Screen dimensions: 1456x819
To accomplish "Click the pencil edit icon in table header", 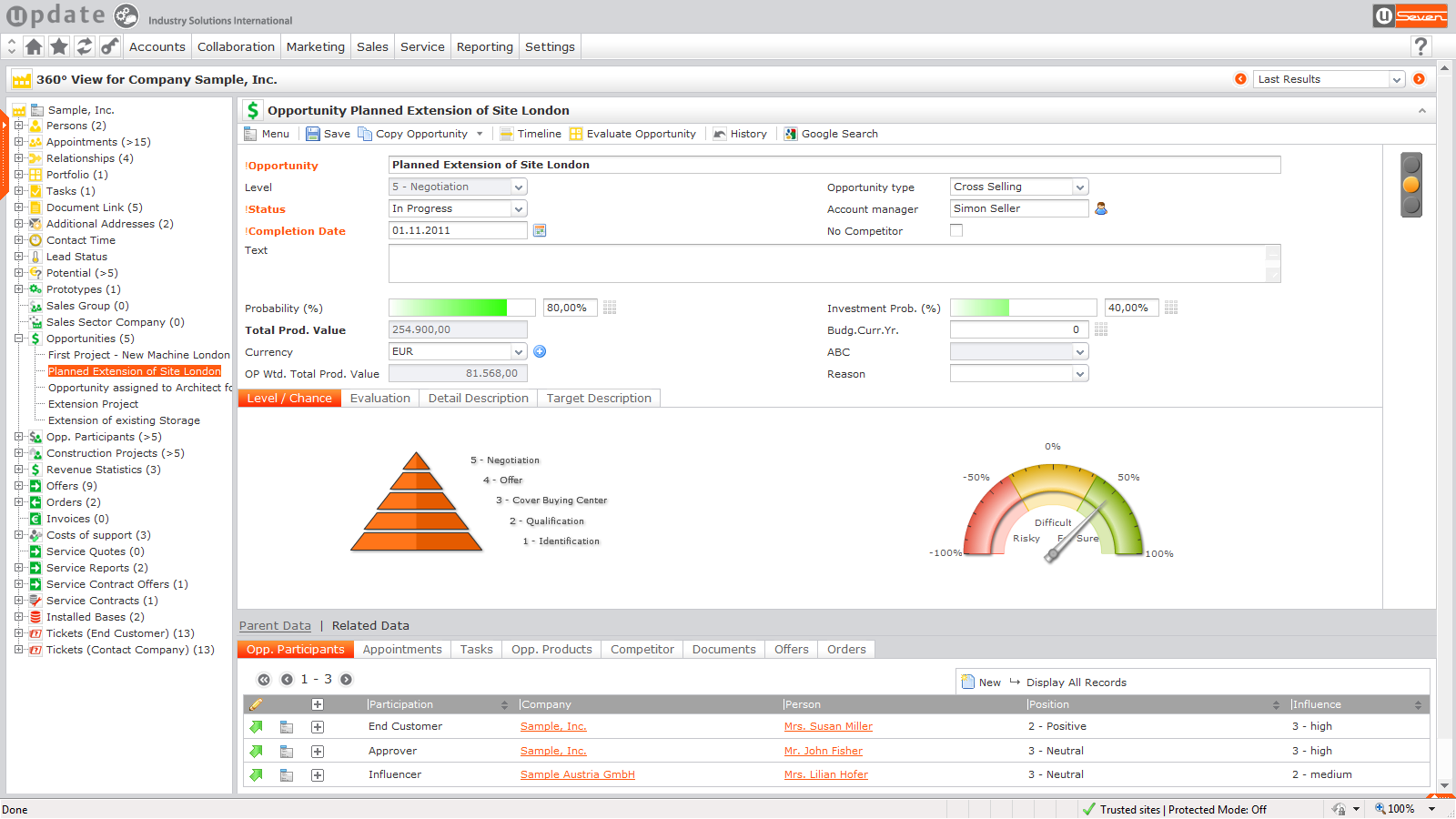I will pyautogui.click(x=257, y=704).
